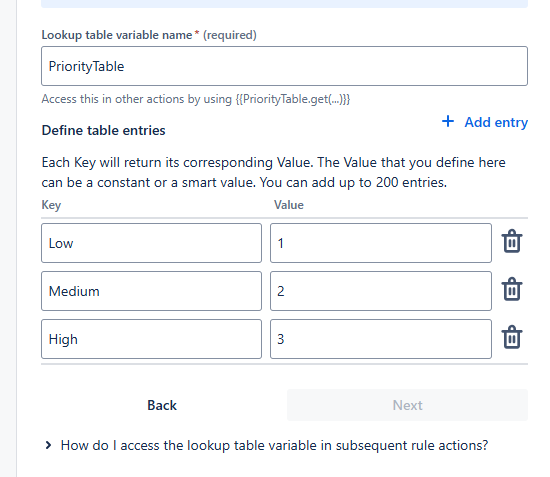Remove the High entry using trash icon

point(512,337)
